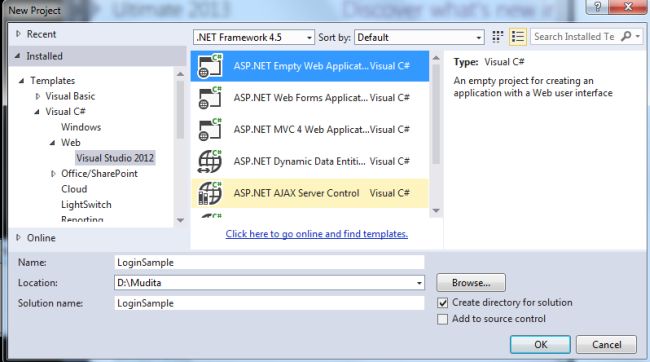Click the template list scrollbar thumb

pyautogui.click(x=436, y=114)
